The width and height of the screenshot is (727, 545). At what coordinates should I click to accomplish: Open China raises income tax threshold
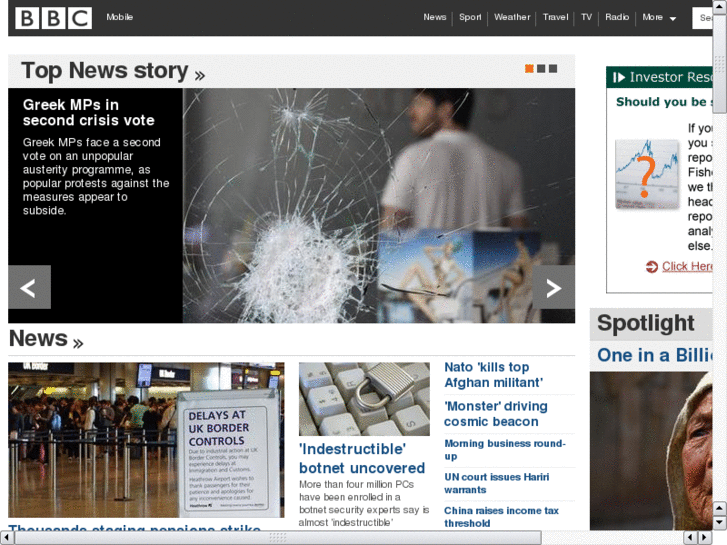click(501, 517)
